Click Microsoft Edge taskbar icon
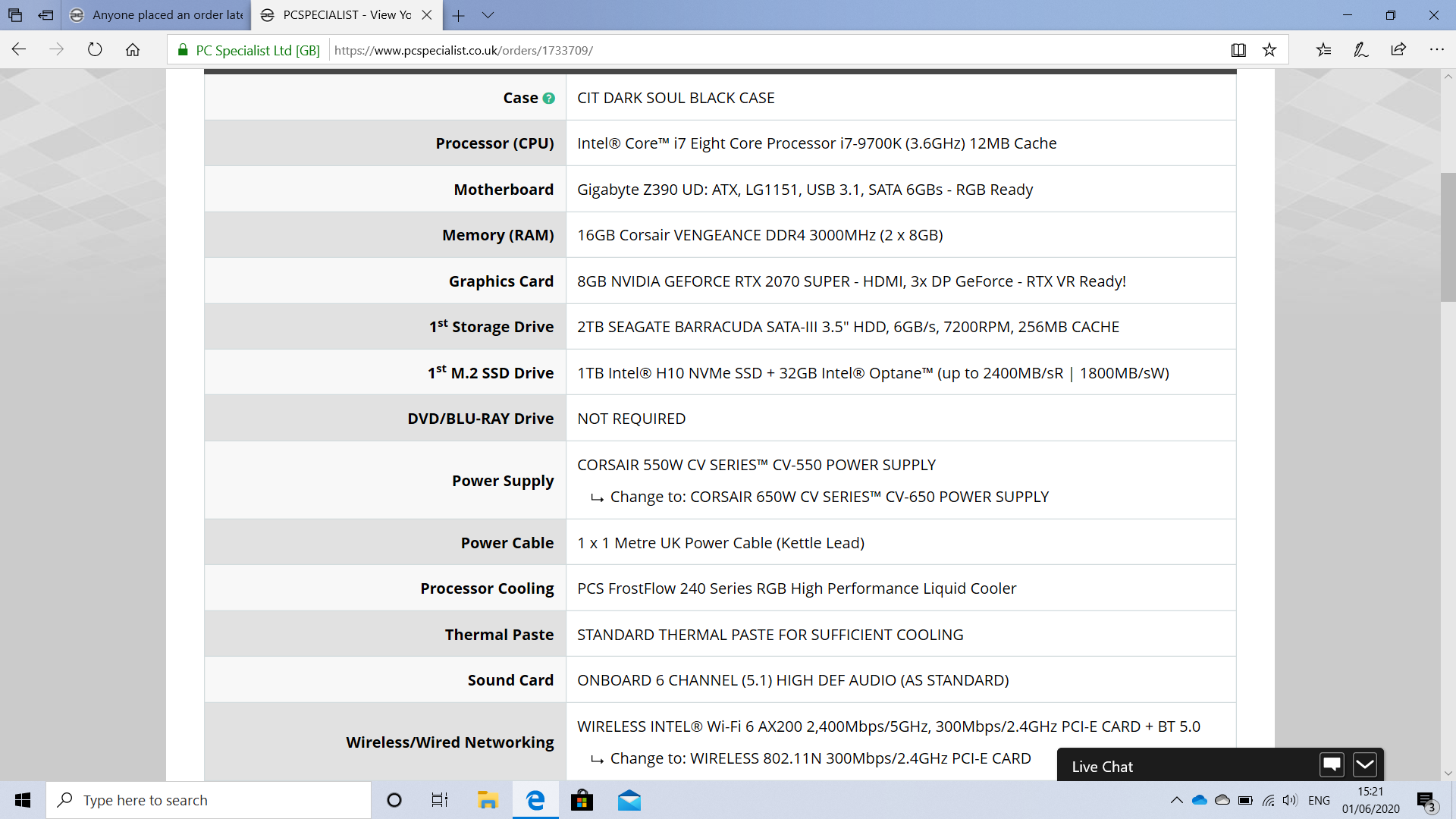 click(x=535, y=800)
